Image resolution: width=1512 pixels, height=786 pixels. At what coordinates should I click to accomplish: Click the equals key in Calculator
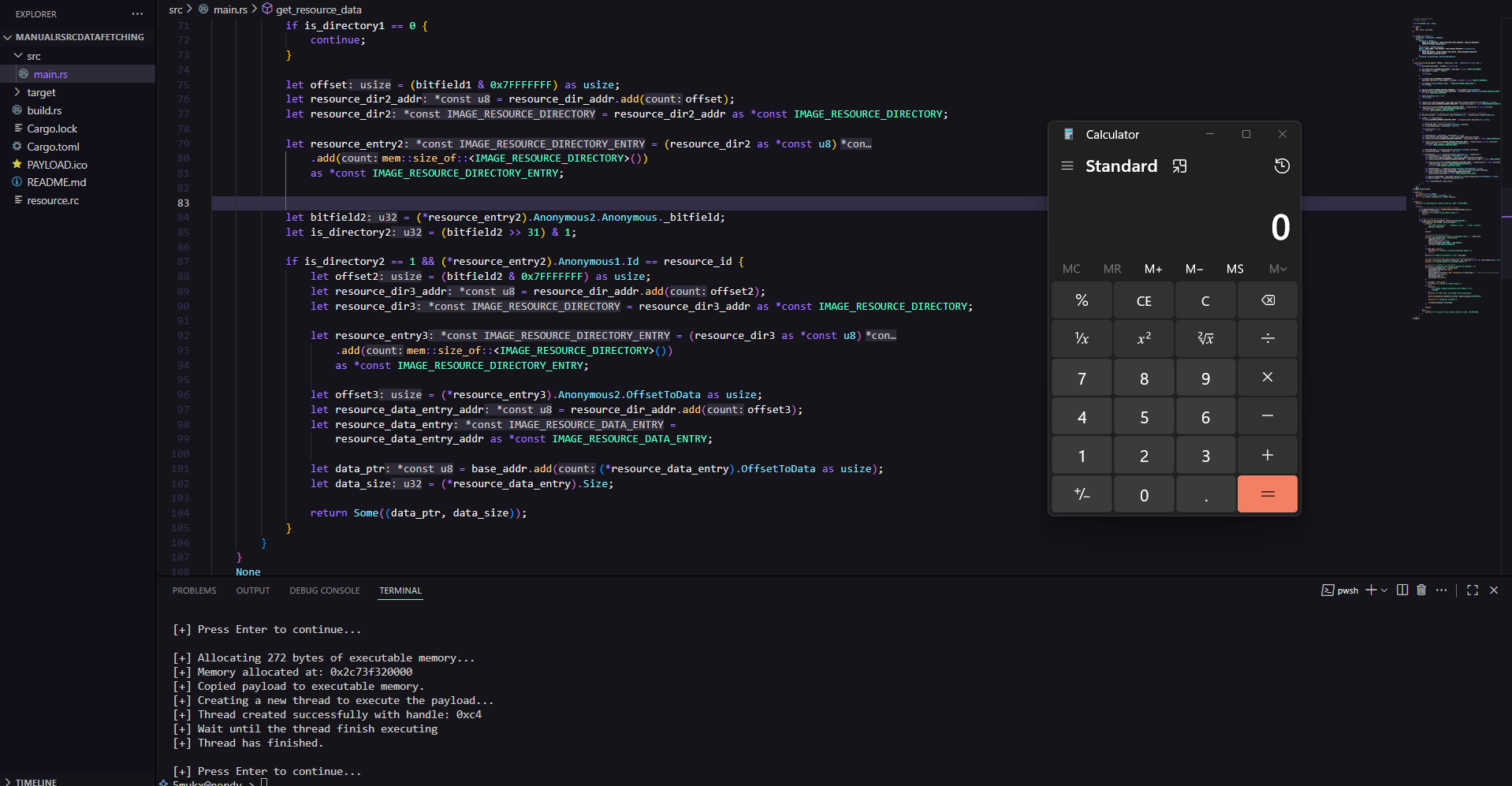point(1268,494)
